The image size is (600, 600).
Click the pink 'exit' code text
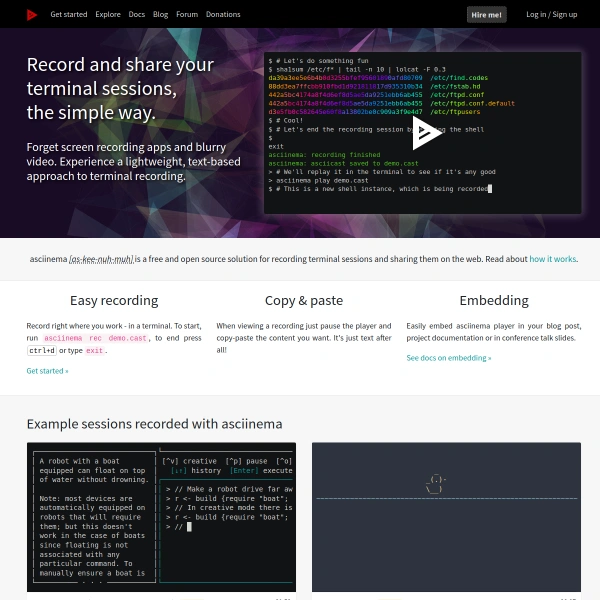coord(95,351)
